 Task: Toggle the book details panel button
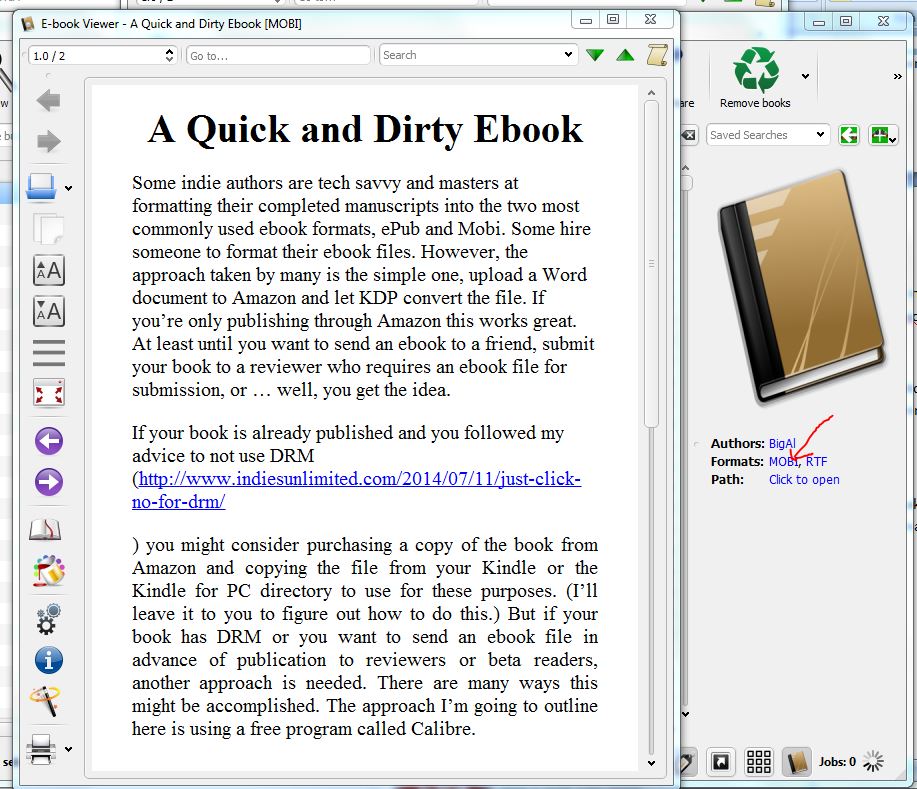[796, 762]
